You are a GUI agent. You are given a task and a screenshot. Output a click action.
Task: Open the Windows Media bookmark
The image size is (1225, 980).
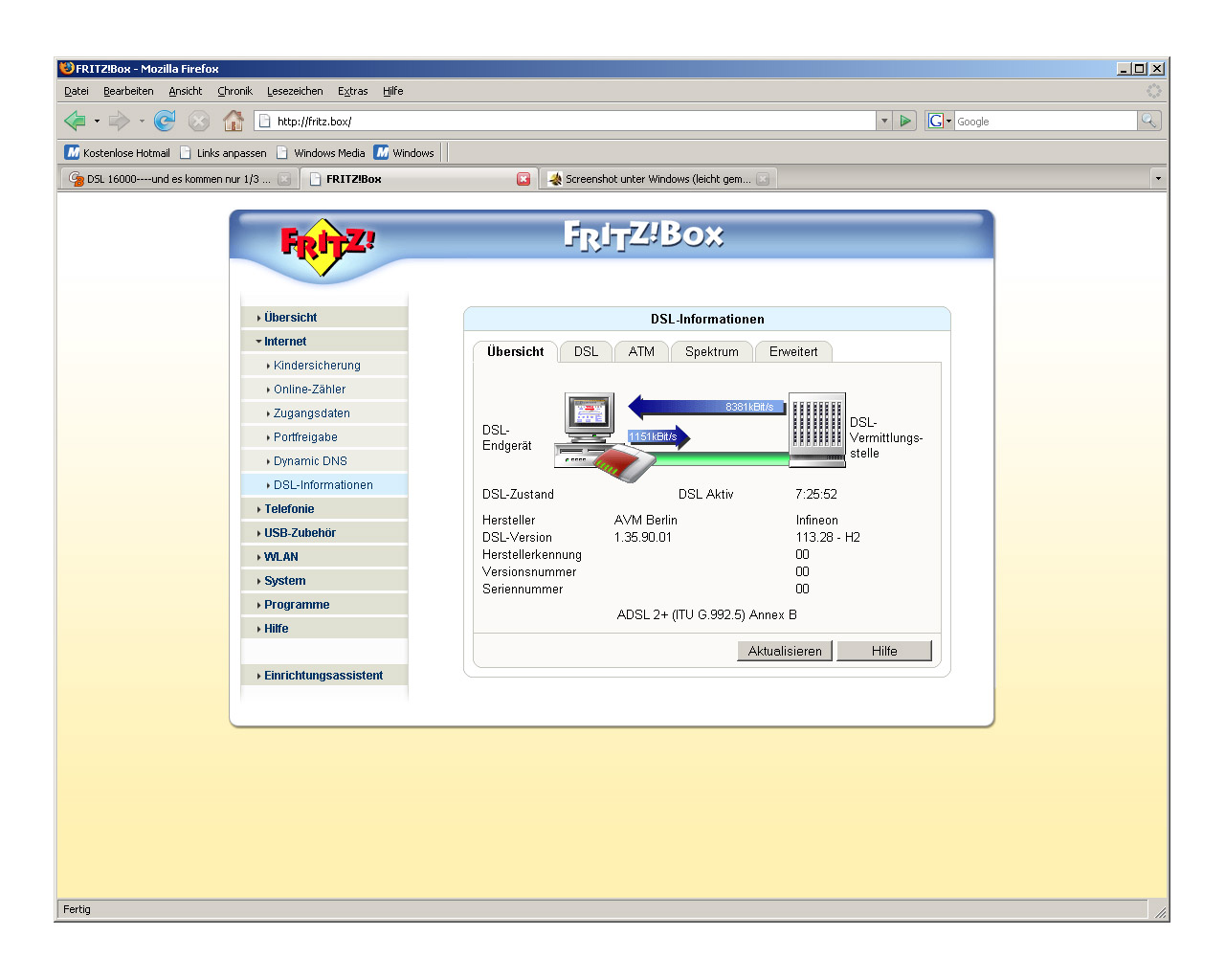point(321,153)
